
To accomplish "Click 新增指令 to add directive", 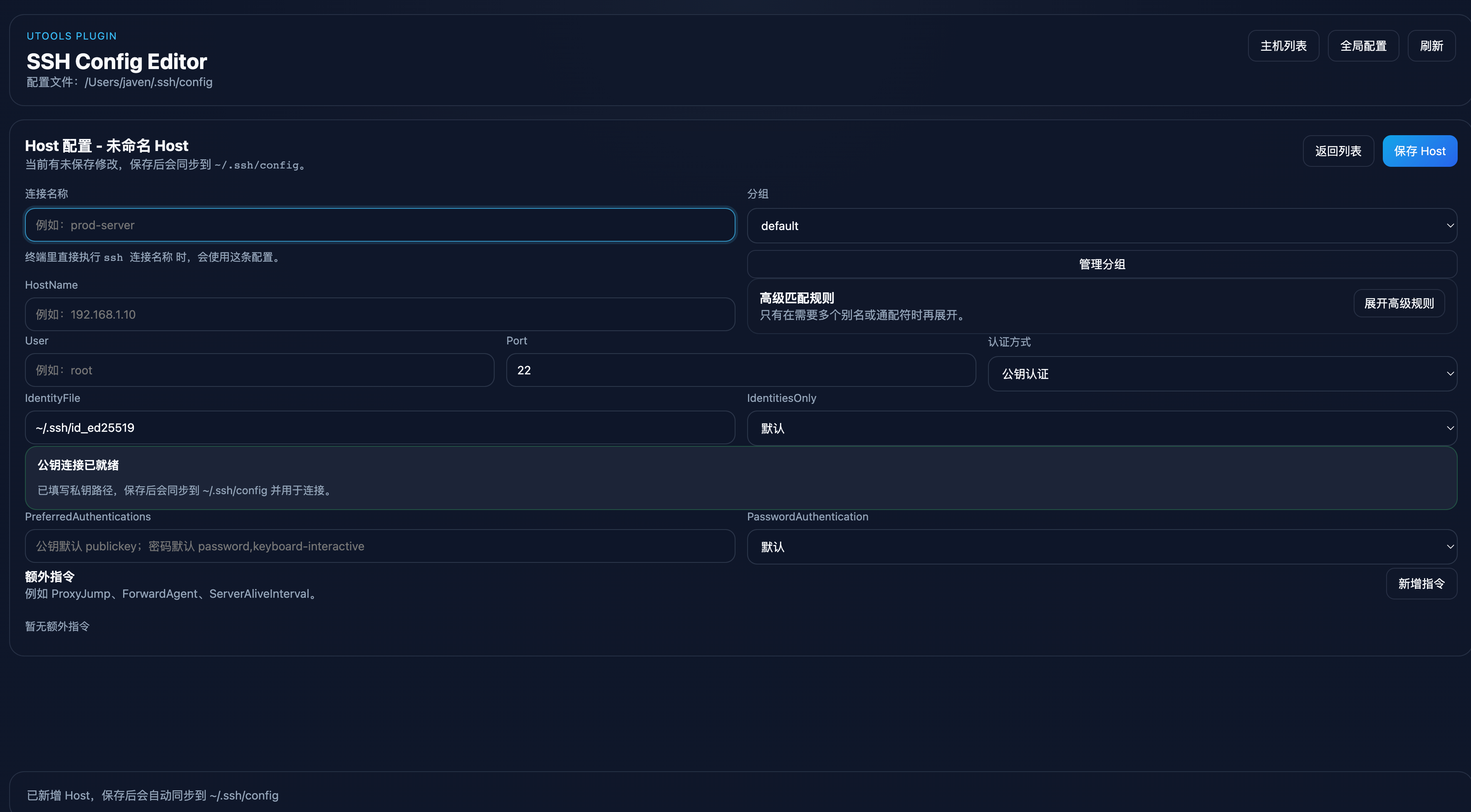I will [x=1421, y=584].
